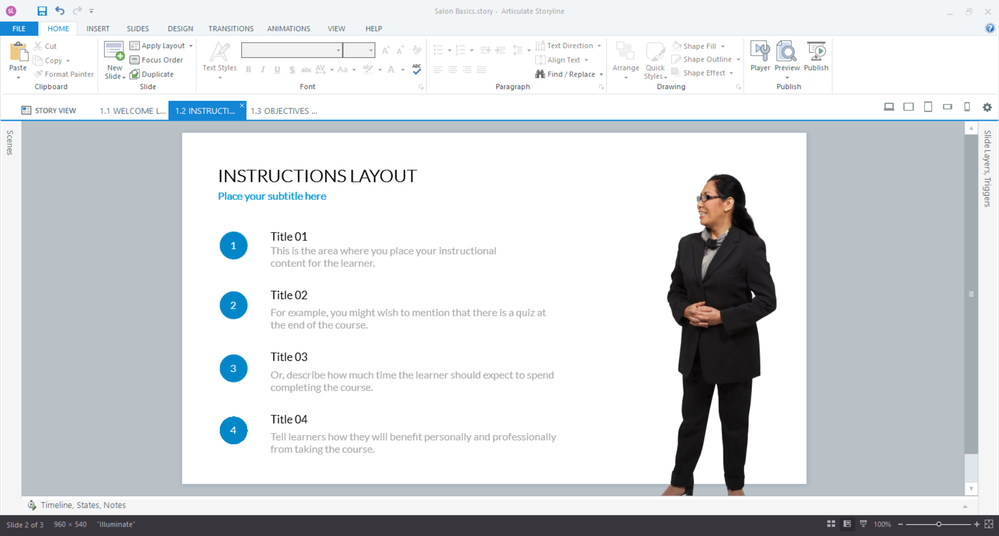Viewport: 999px width, 536px height.
Task: Expand Timeline, States, Notes panel
Action: [83, 505]
